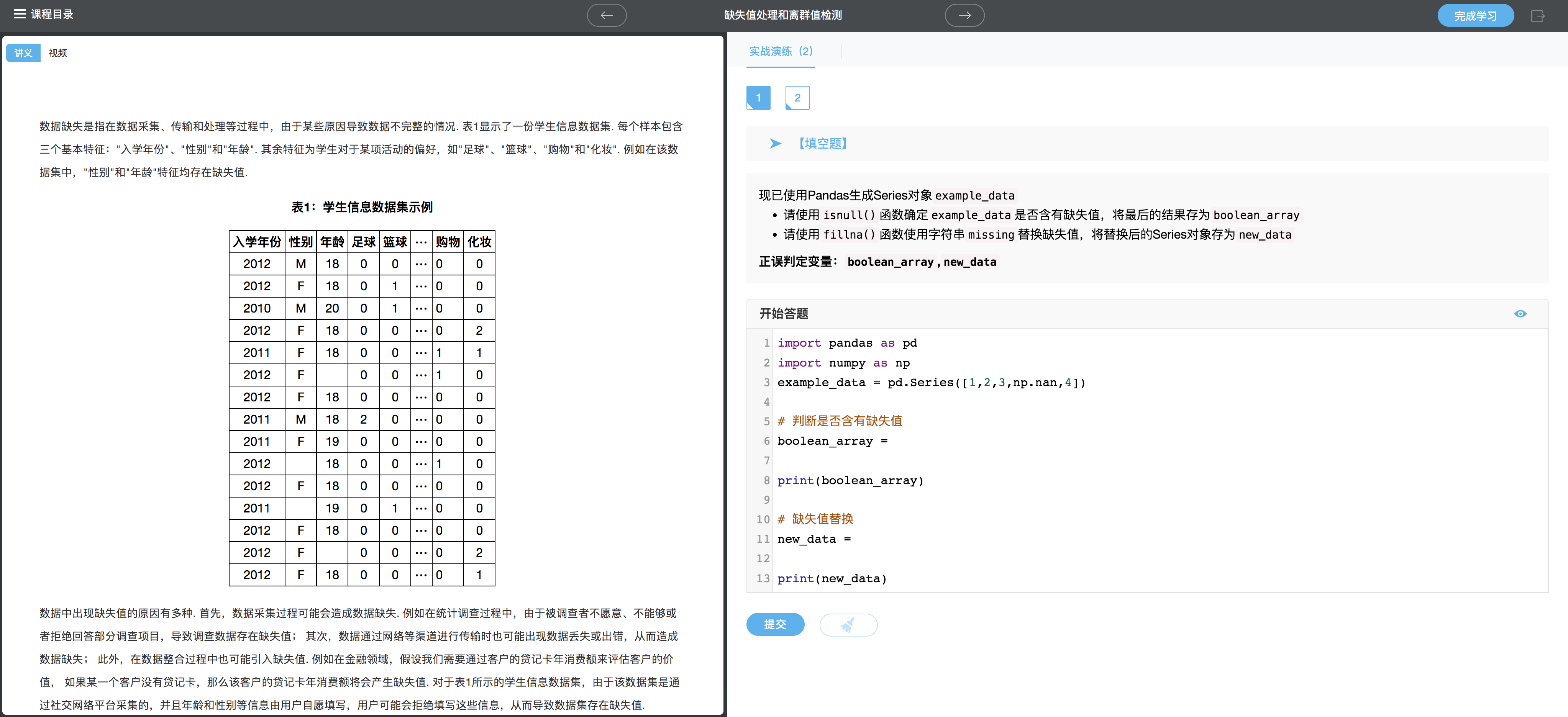Click the broom clear-code button
This screenshot has width=1568, height=717.
[x=848, y=624]
